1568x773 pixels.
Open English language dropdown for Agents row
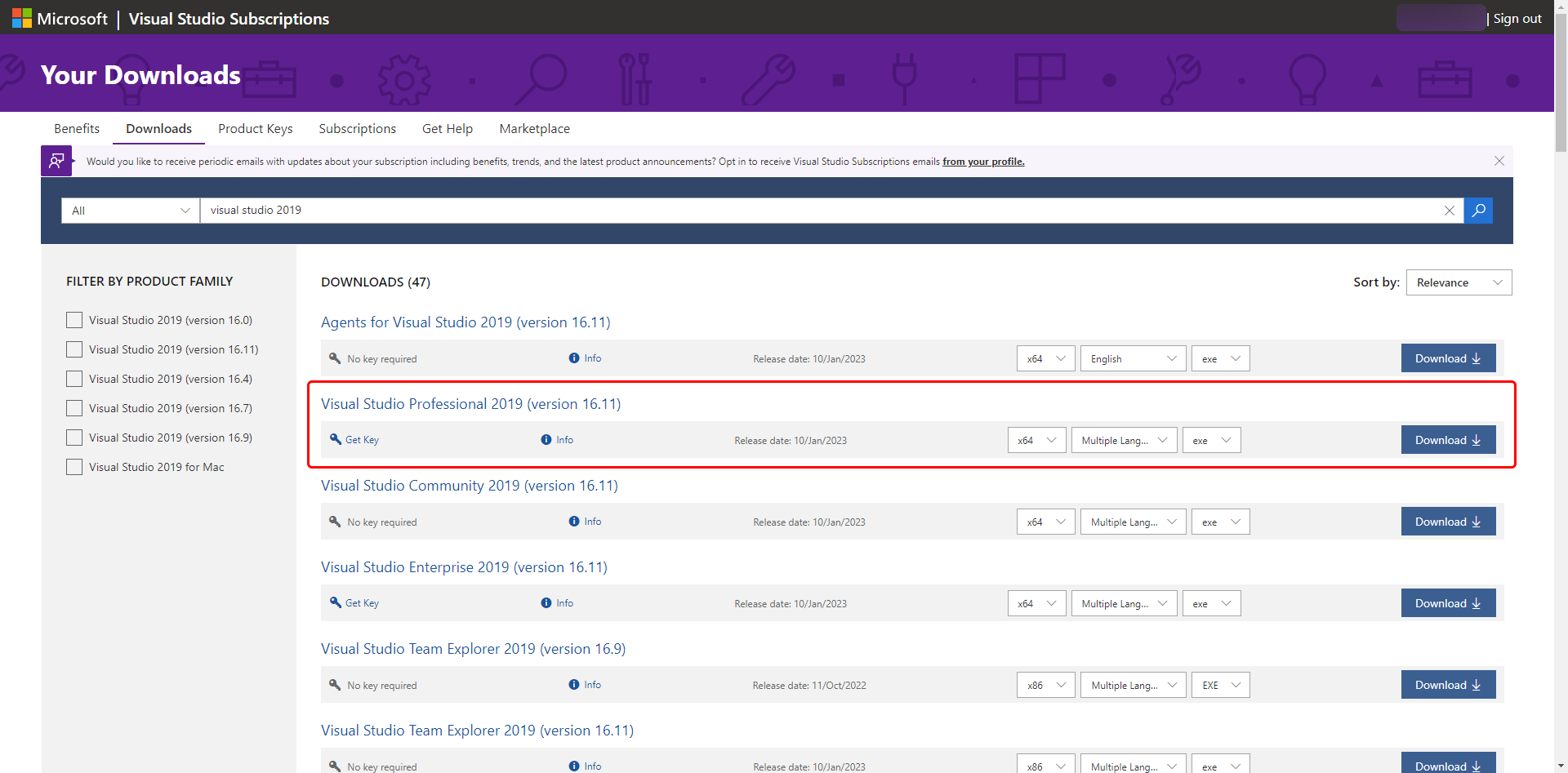pos(1133,358)
